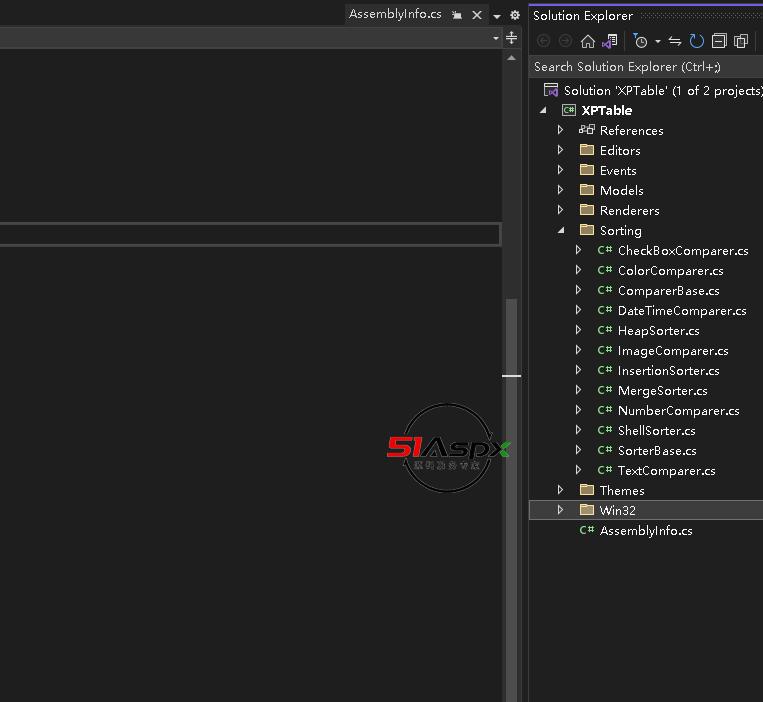Image resolution: width=763 pixels, height=702 pixels.
Task: Select the XPTable project node
Action: 606,110
